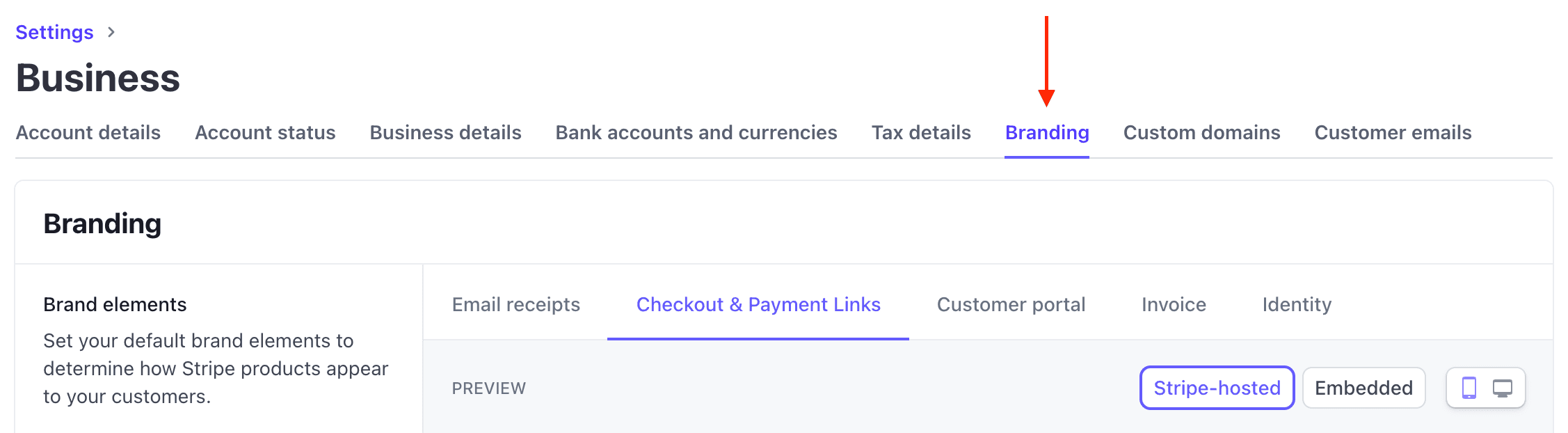Switch preview to Embedded mode
1568x433 pixels.
(1363, 388)
